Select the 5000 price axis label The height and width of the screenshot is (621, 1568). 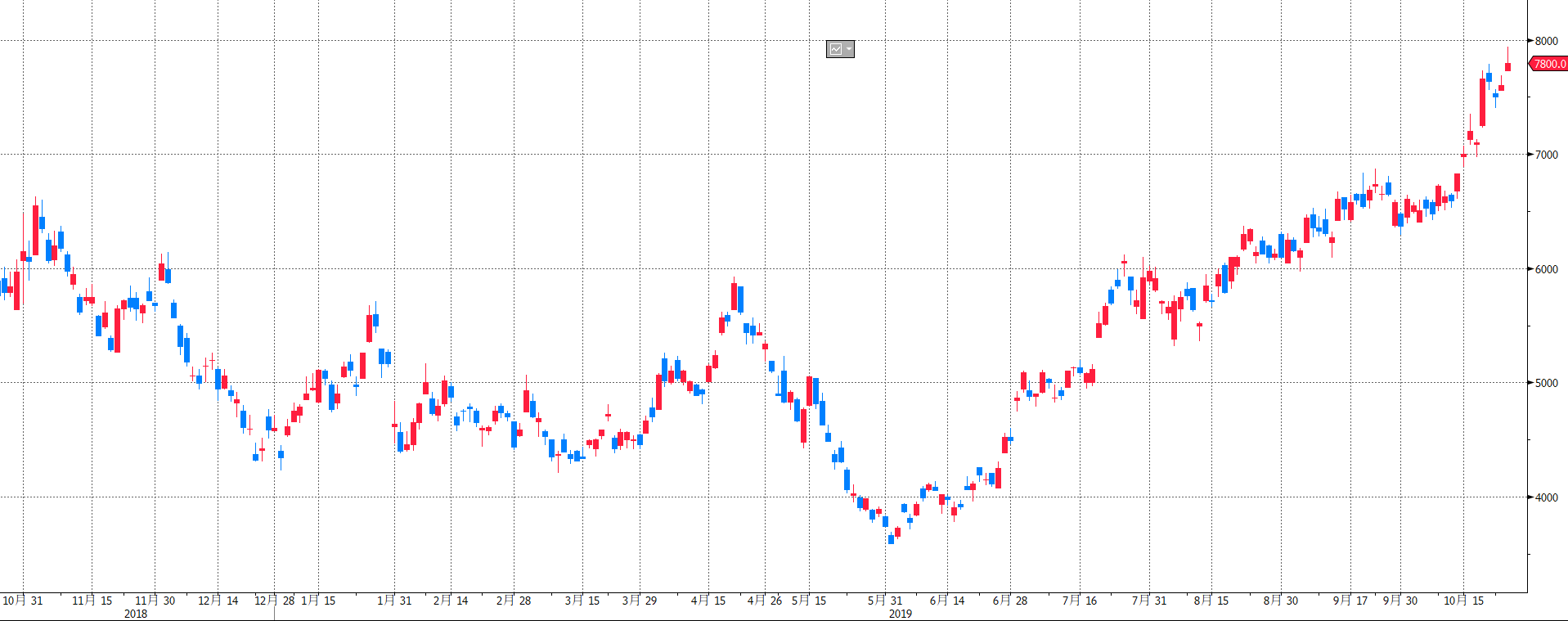coord(1546,383)
